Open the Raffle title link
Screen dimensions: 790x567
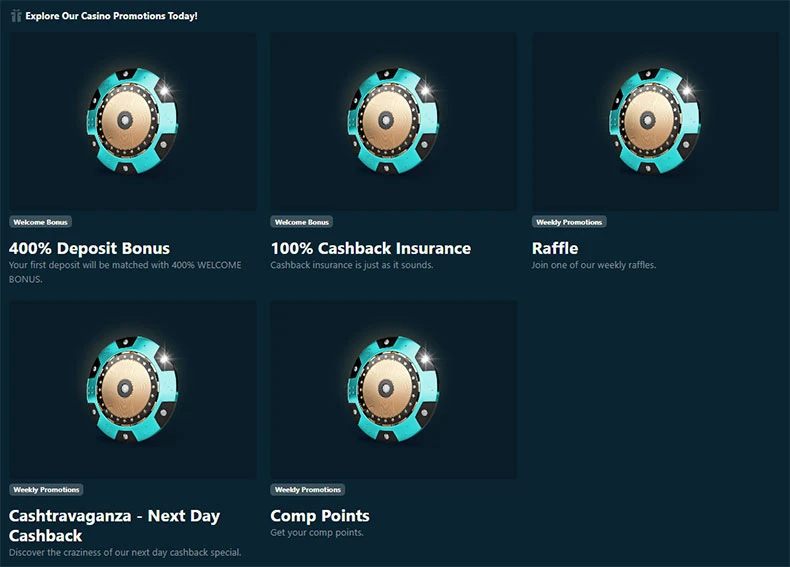(x=555, y=248)
